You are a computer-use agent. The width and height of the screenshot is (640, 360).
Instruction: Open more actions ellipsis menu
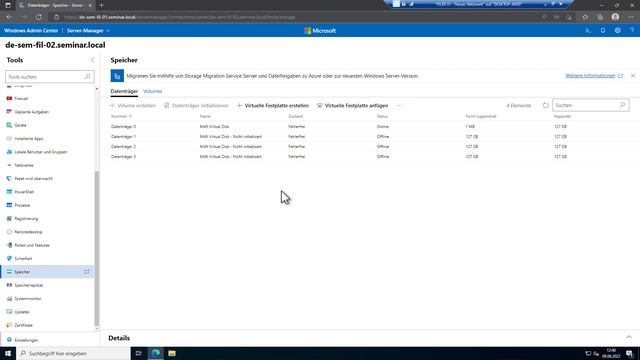399,106
